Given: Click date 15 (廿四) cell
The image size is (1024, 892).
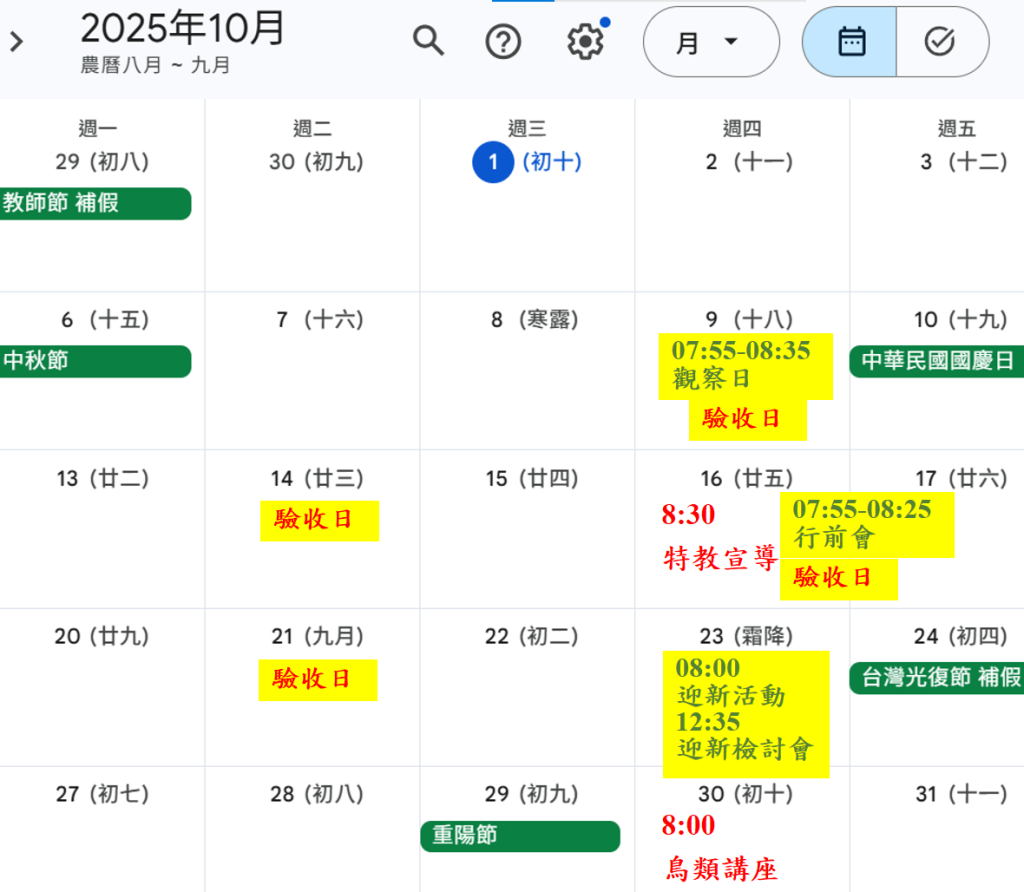Looking at the screenshot, I should [527, 479].
